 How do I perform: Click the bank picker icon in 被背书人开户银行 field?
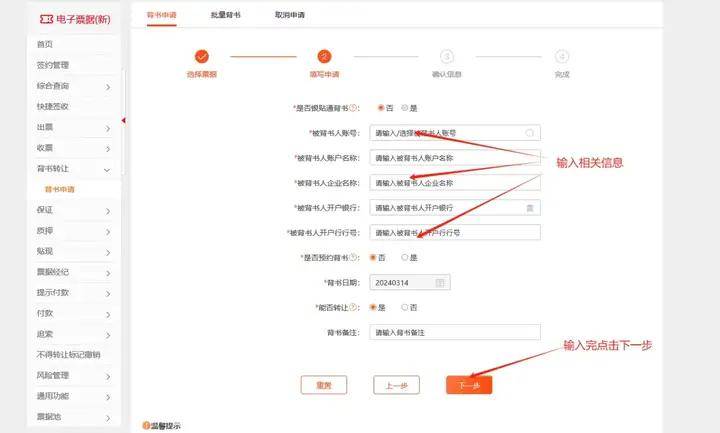[x=530, y=208]
